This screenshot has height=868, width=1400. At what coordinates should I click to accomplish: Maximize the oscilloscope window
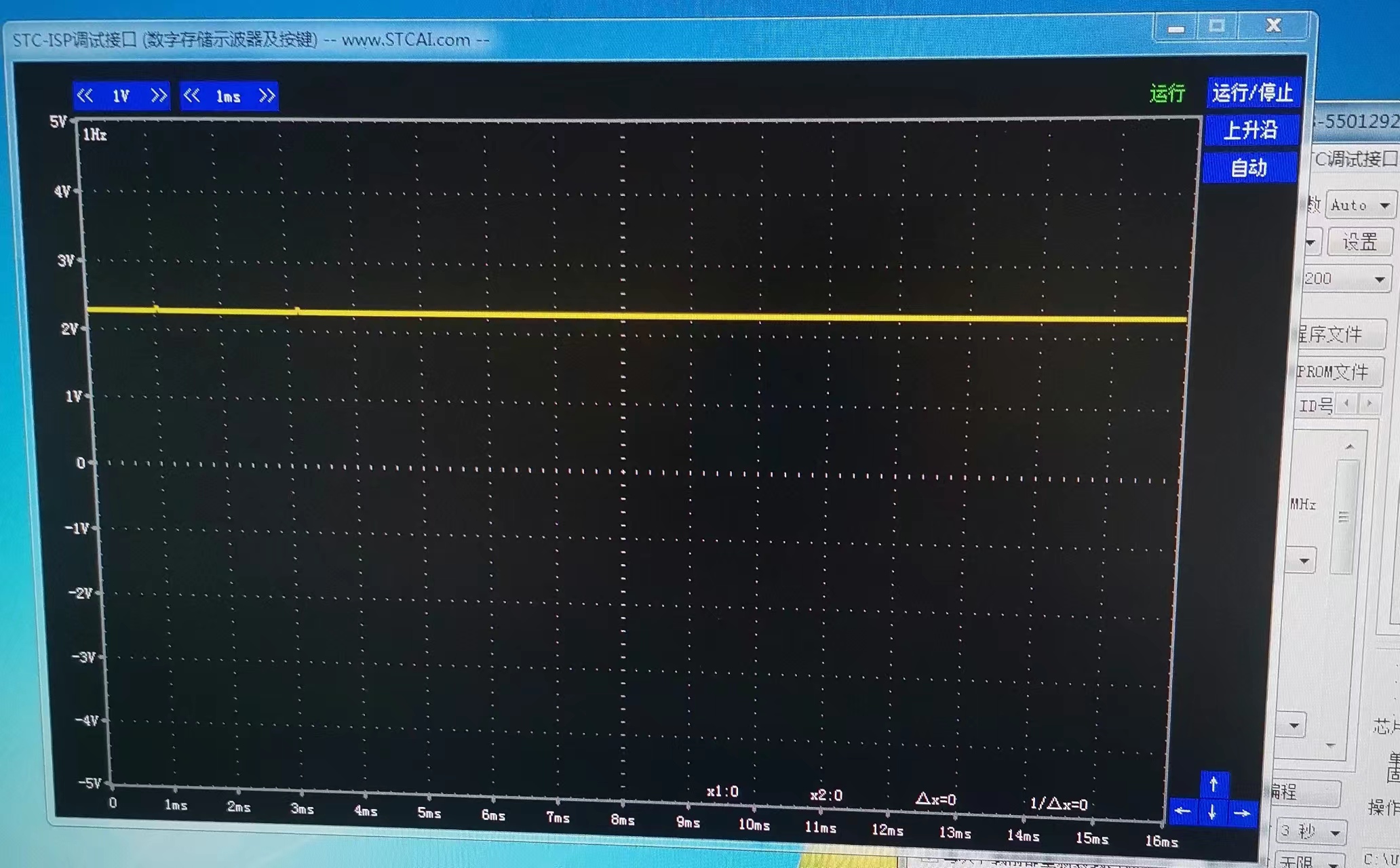(1217, 26)
